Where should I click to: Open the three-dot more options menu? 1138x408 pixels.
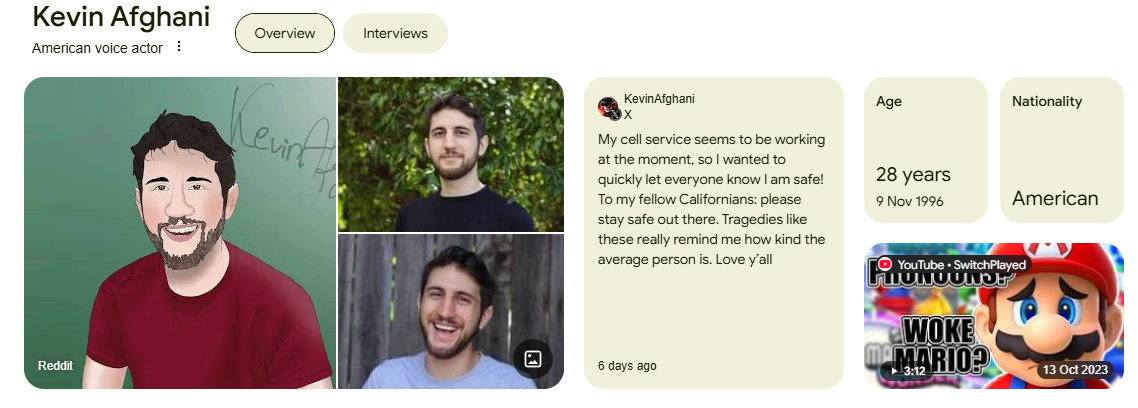coord(179,47)
